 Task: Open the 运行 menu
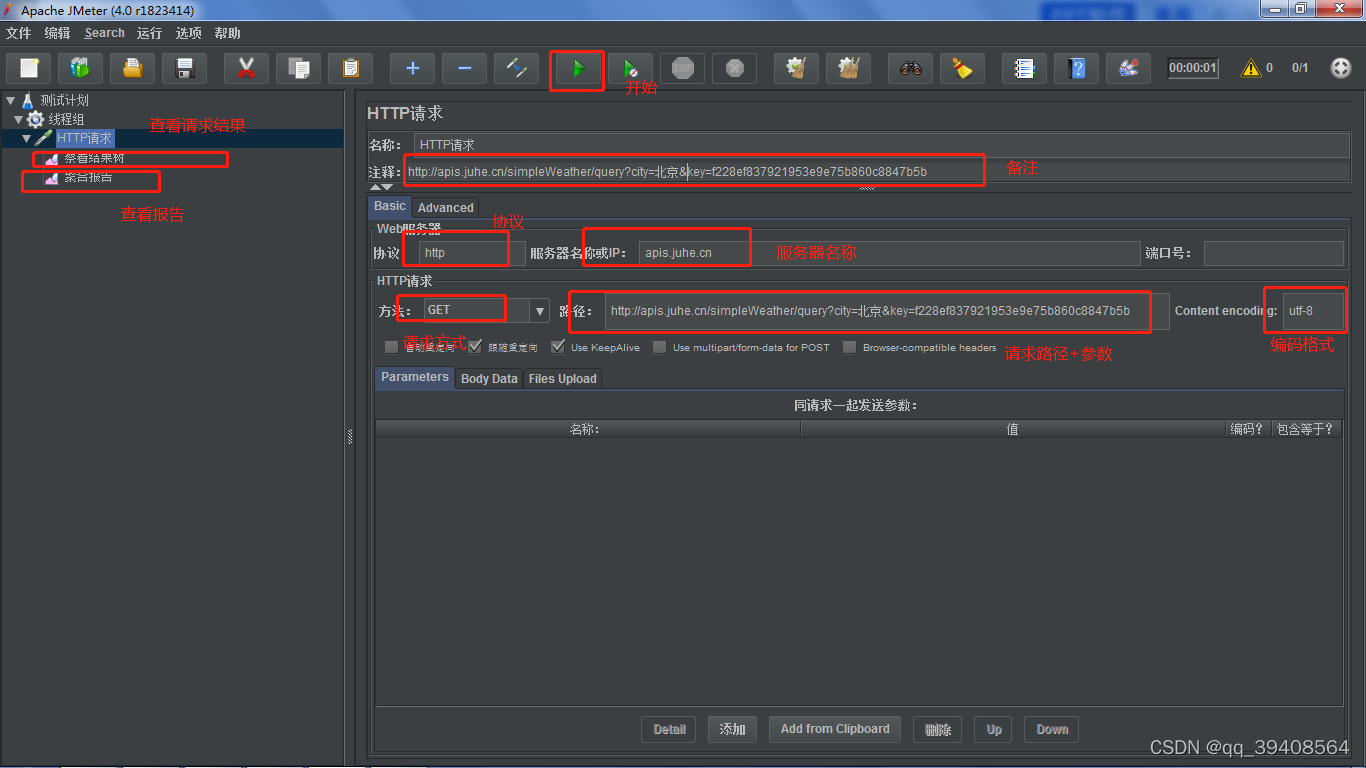149,33
